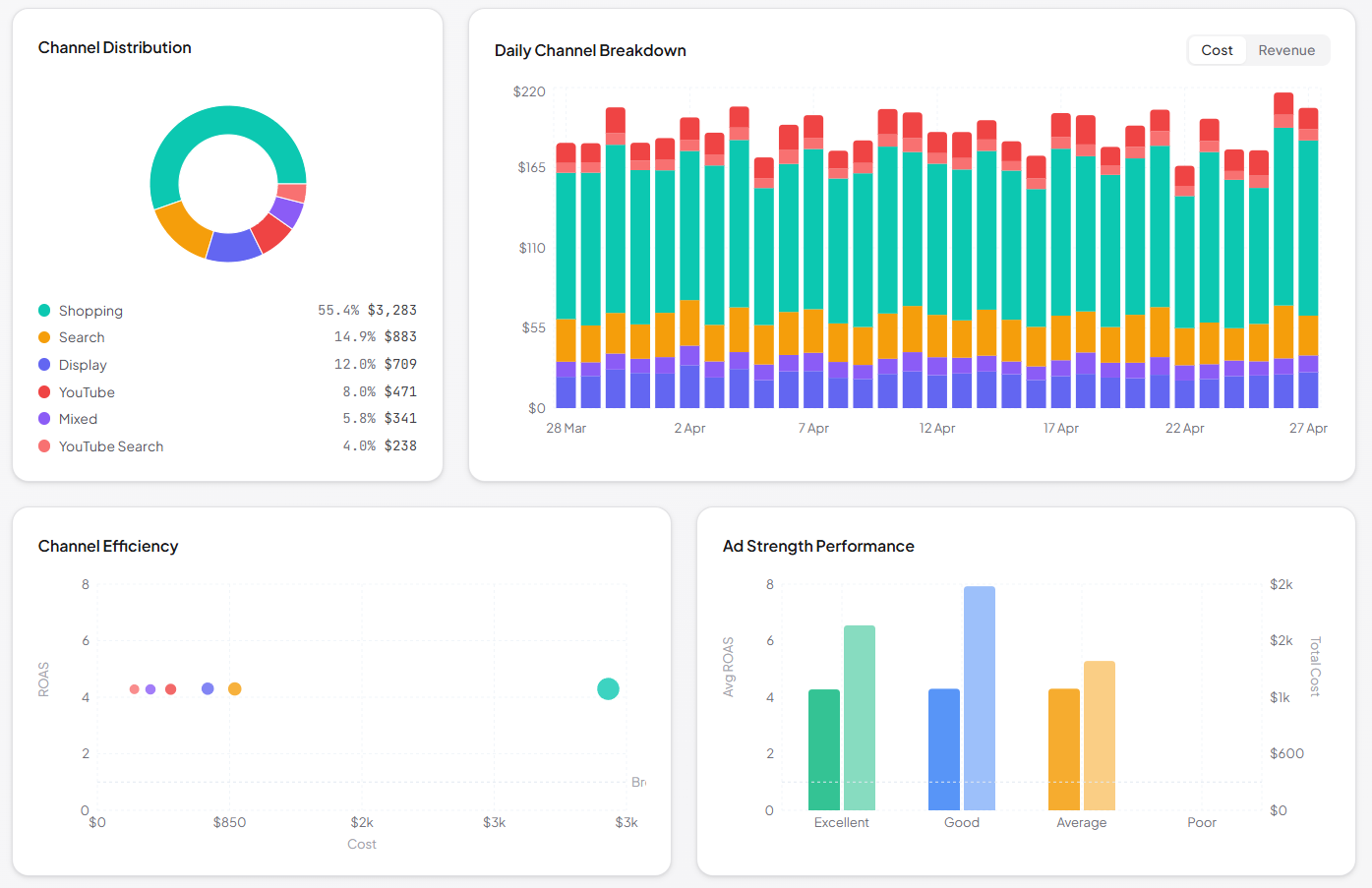Click the Channel Distribution panel title
Image resolution: width=1372 pixels, height=888 pixels.
(x=114, y=47)
